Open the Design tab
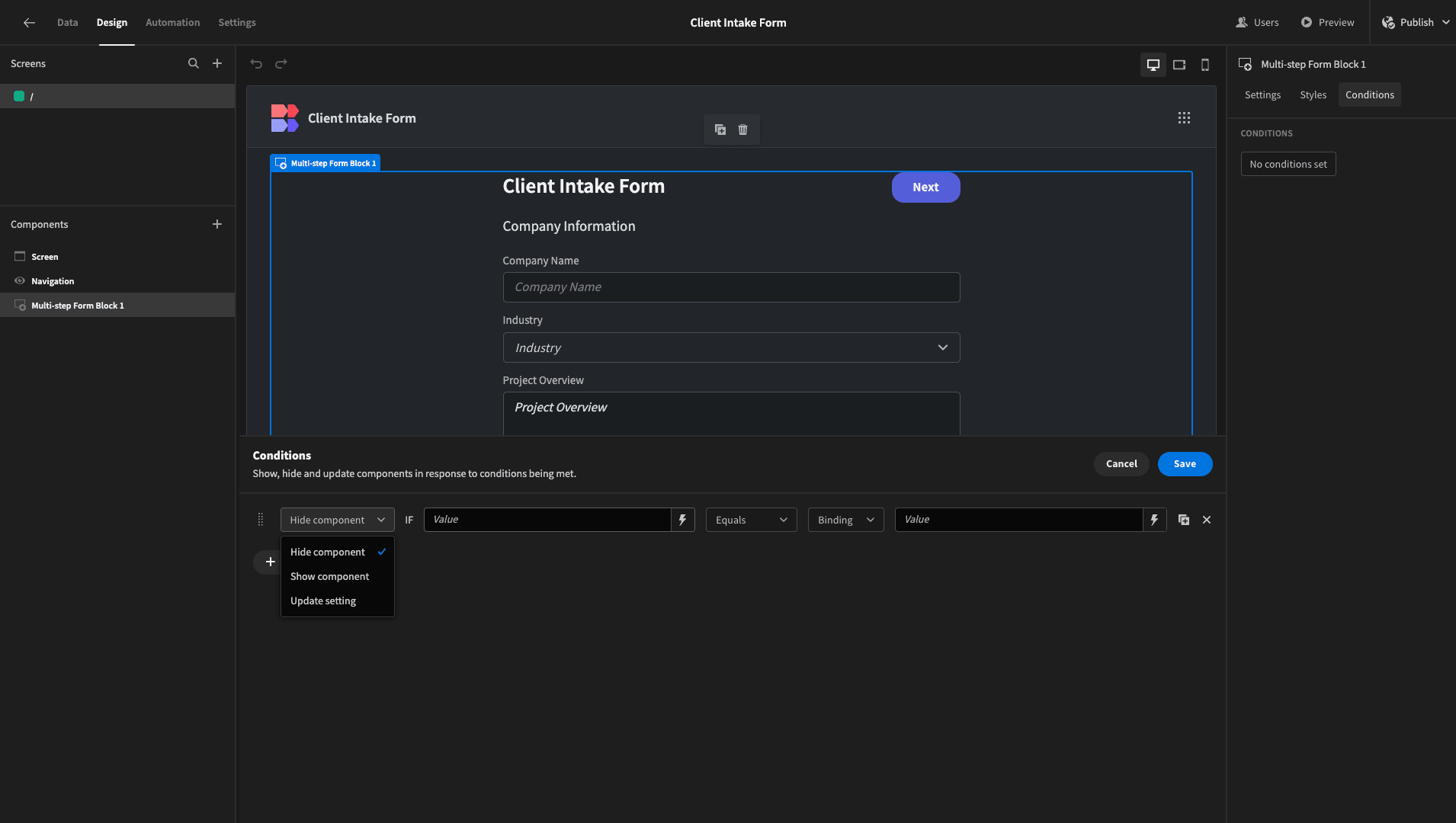This screenshot has height=823, width=1456. (112, 23)
